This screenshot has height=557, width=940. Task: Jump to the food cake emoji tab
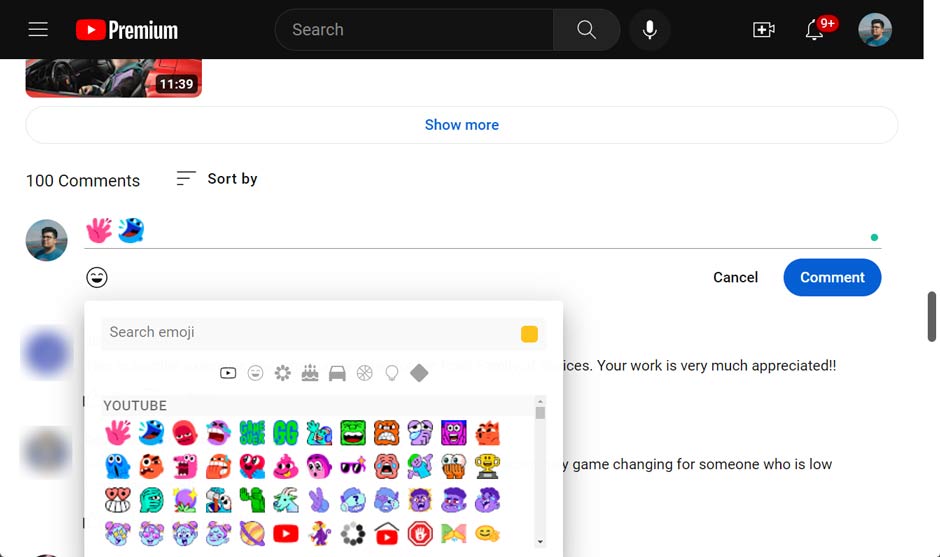pos(310,373)
